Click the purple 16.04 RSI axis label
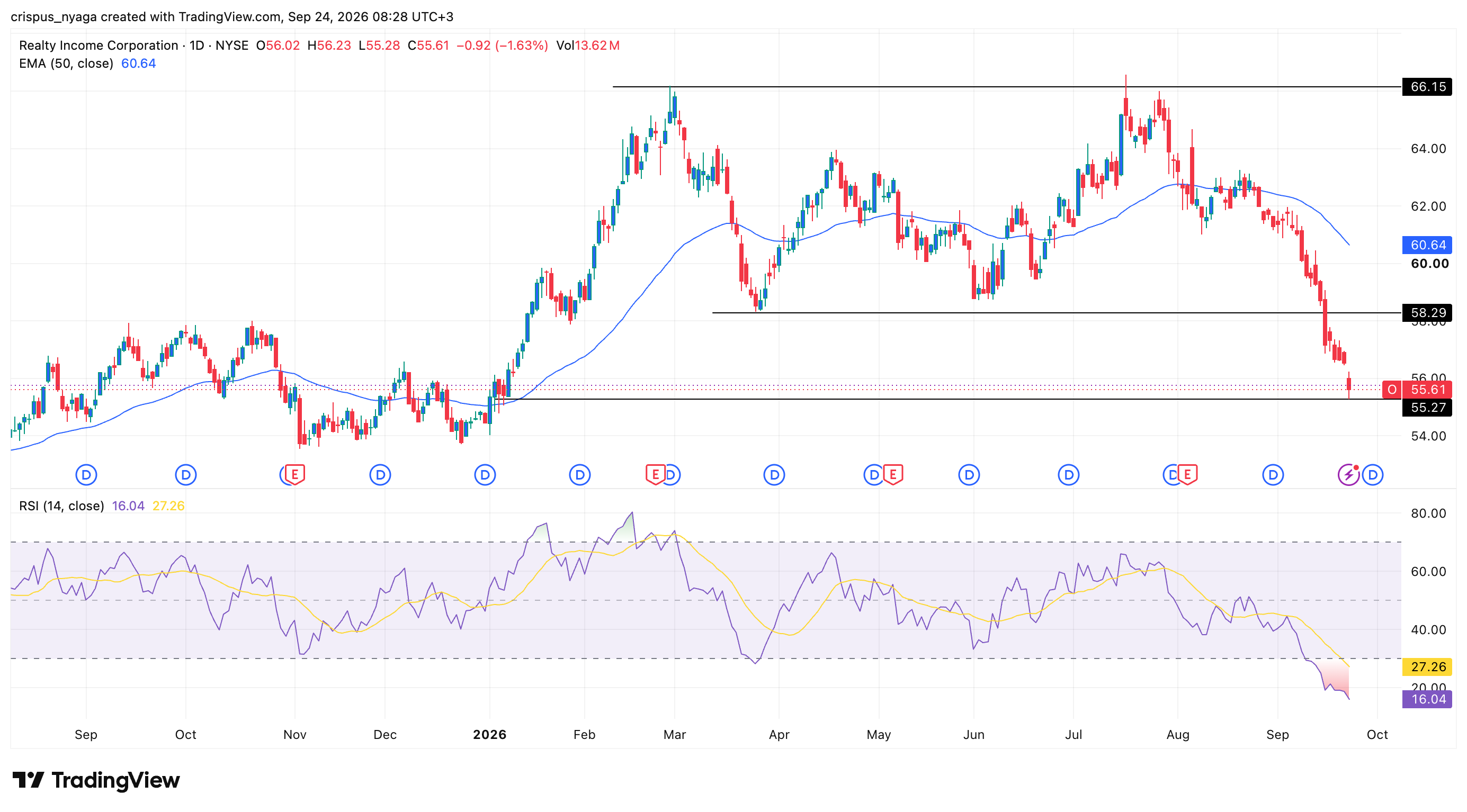The image size is (1467, 812). click(1428, 699)
